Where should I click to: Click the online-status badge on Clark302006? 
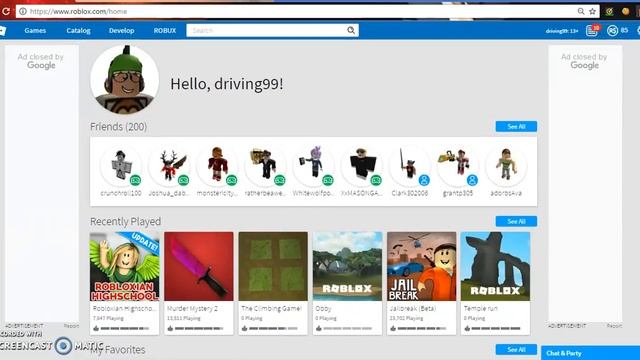pyautogui.click(x=424, y=180)
